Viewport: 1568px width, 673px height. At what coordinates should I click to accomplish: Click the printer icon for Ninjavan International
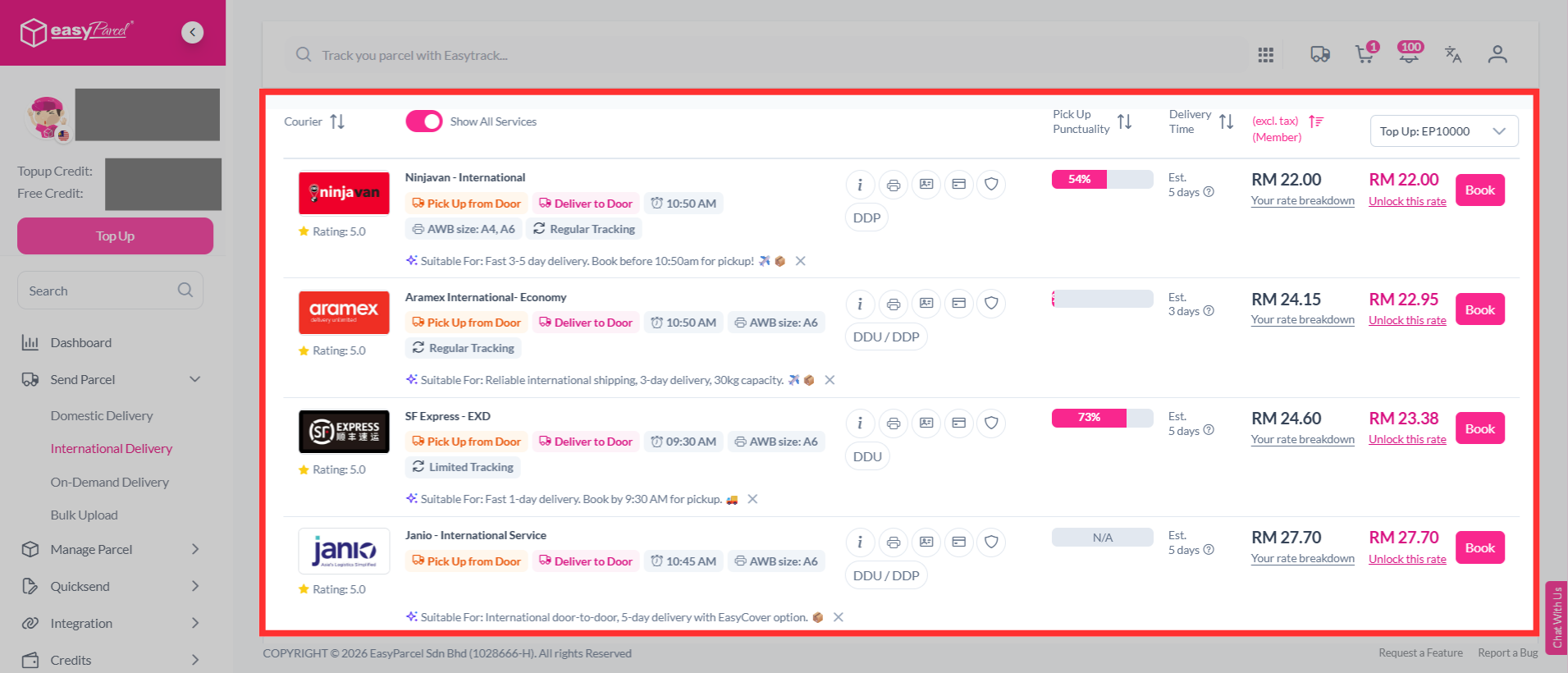pyautogui.click(x=893, y=185)
